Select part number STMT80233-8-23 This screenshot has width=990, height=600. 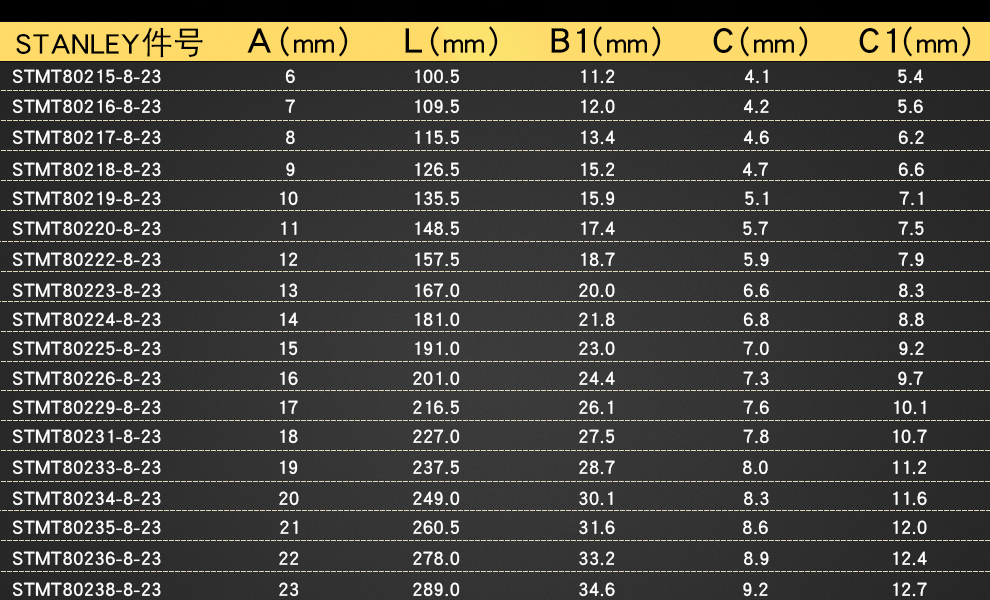coord(86,467)
